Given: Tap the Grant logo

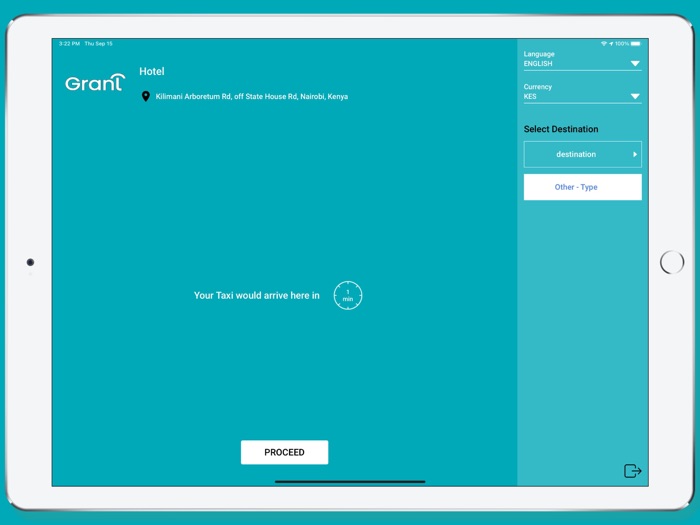Looking at the screenshot, I should tap(95, 83).
